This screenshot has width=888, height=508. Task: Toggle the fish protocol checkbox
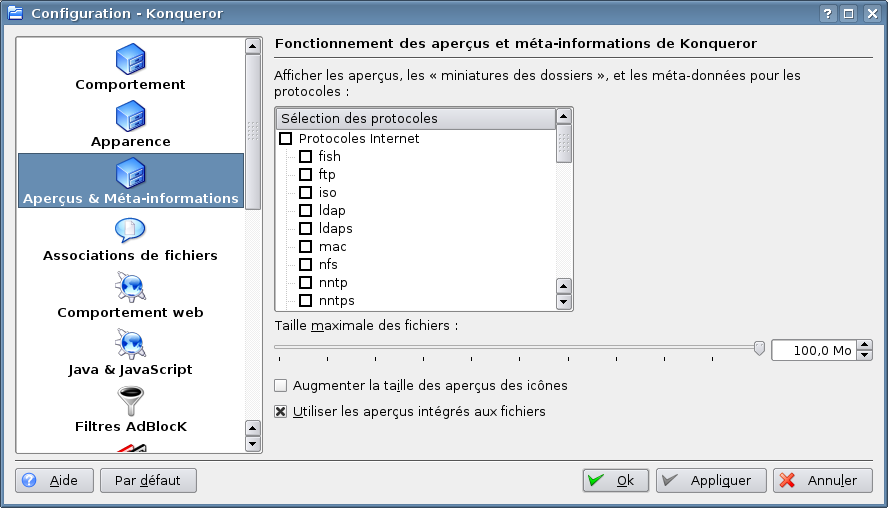(306, 157)
